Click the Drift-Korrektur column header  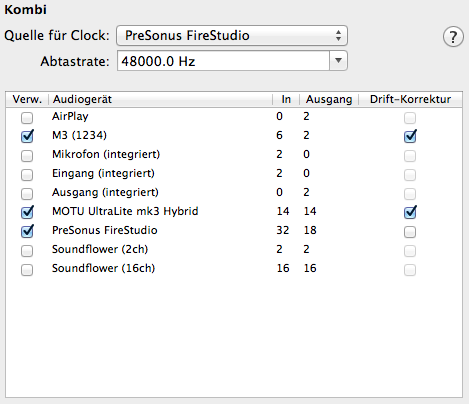(x=410, y=99)
